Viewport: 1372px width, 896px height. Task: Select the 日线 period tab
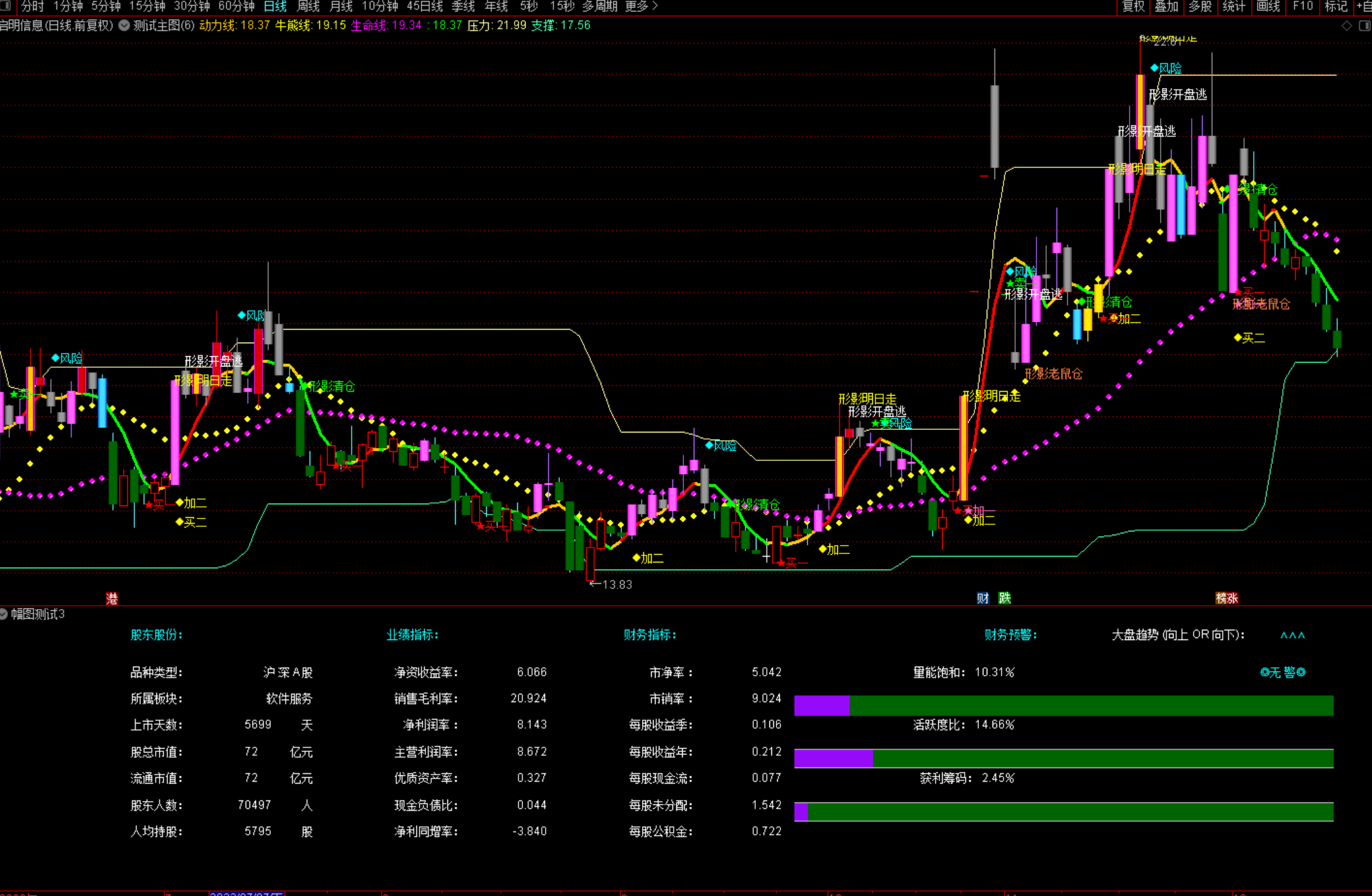(275, 6)
